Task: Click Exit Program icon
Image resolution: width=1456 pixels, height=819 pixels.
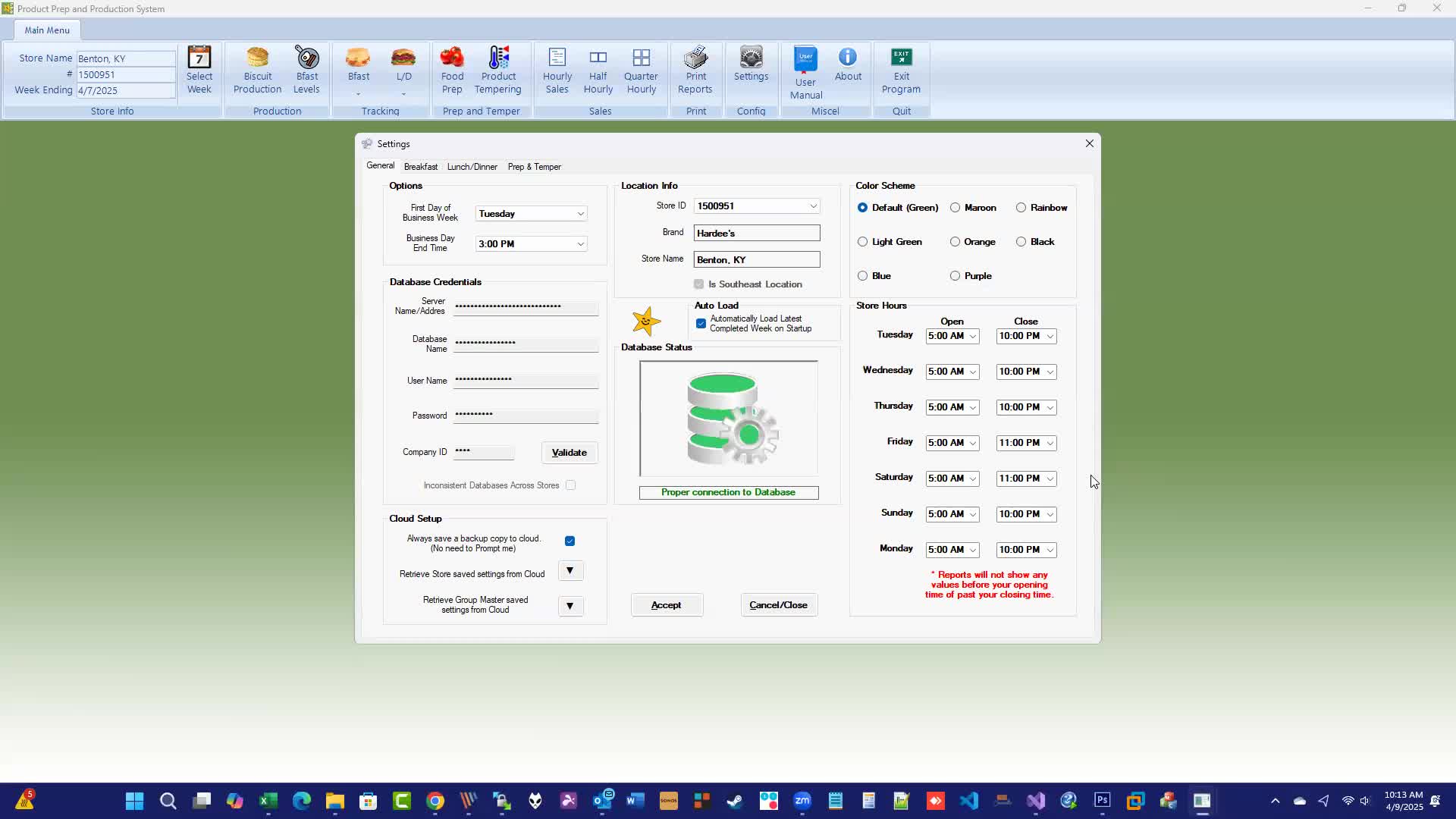Action: click(901, 58)
